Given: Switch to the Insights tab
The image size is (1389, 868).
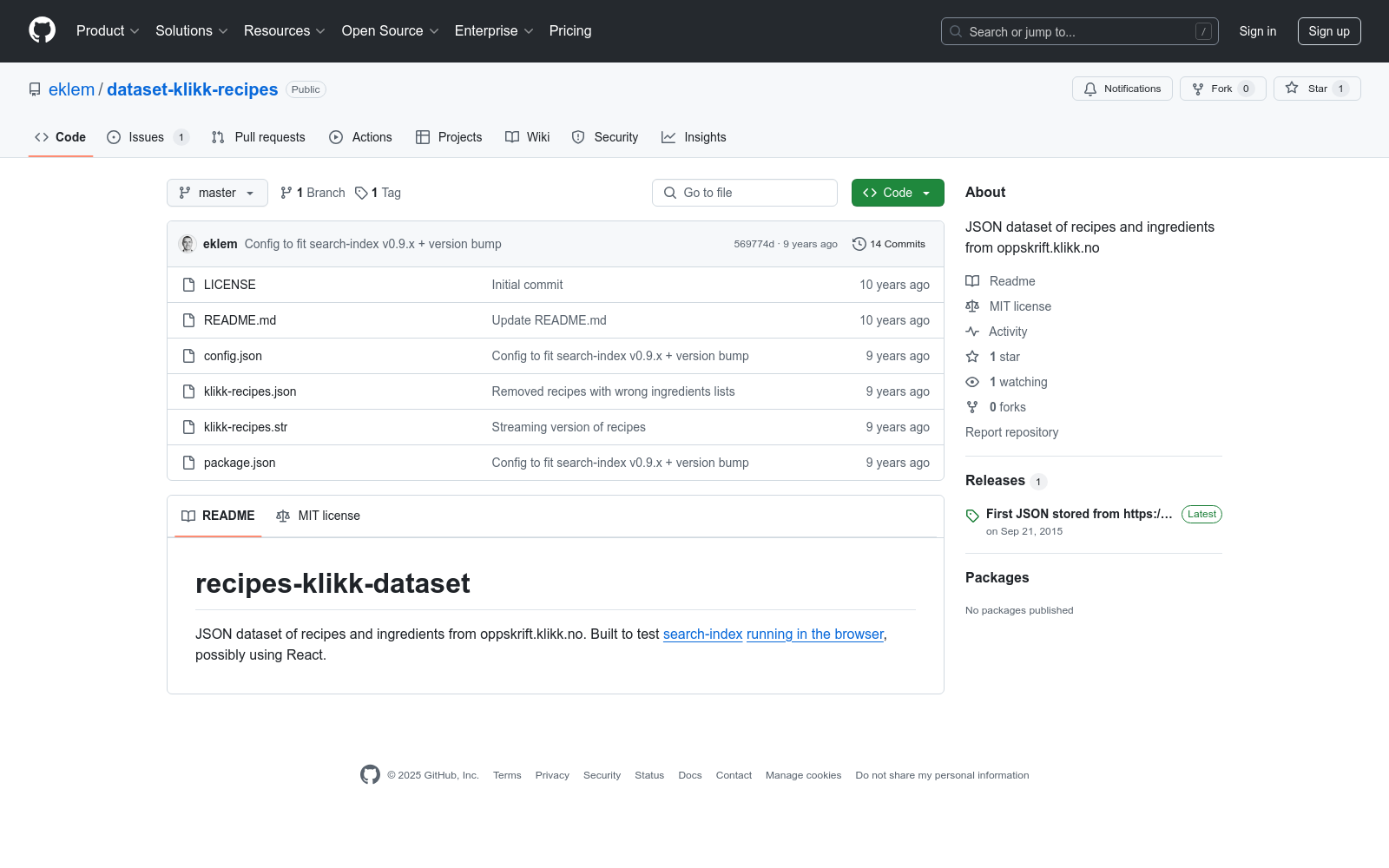Looking at the screenshot, I should point(694,137).
